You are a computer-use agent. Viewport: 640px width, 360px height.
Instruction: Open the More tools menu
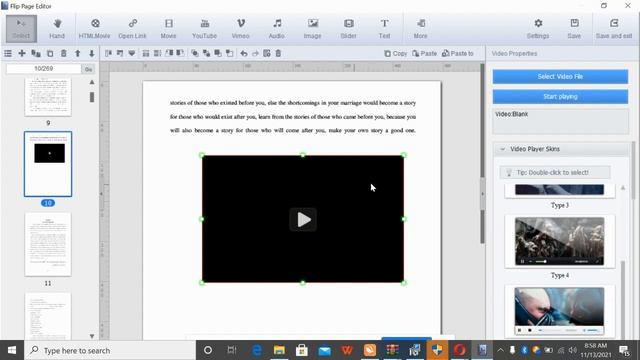420,29
